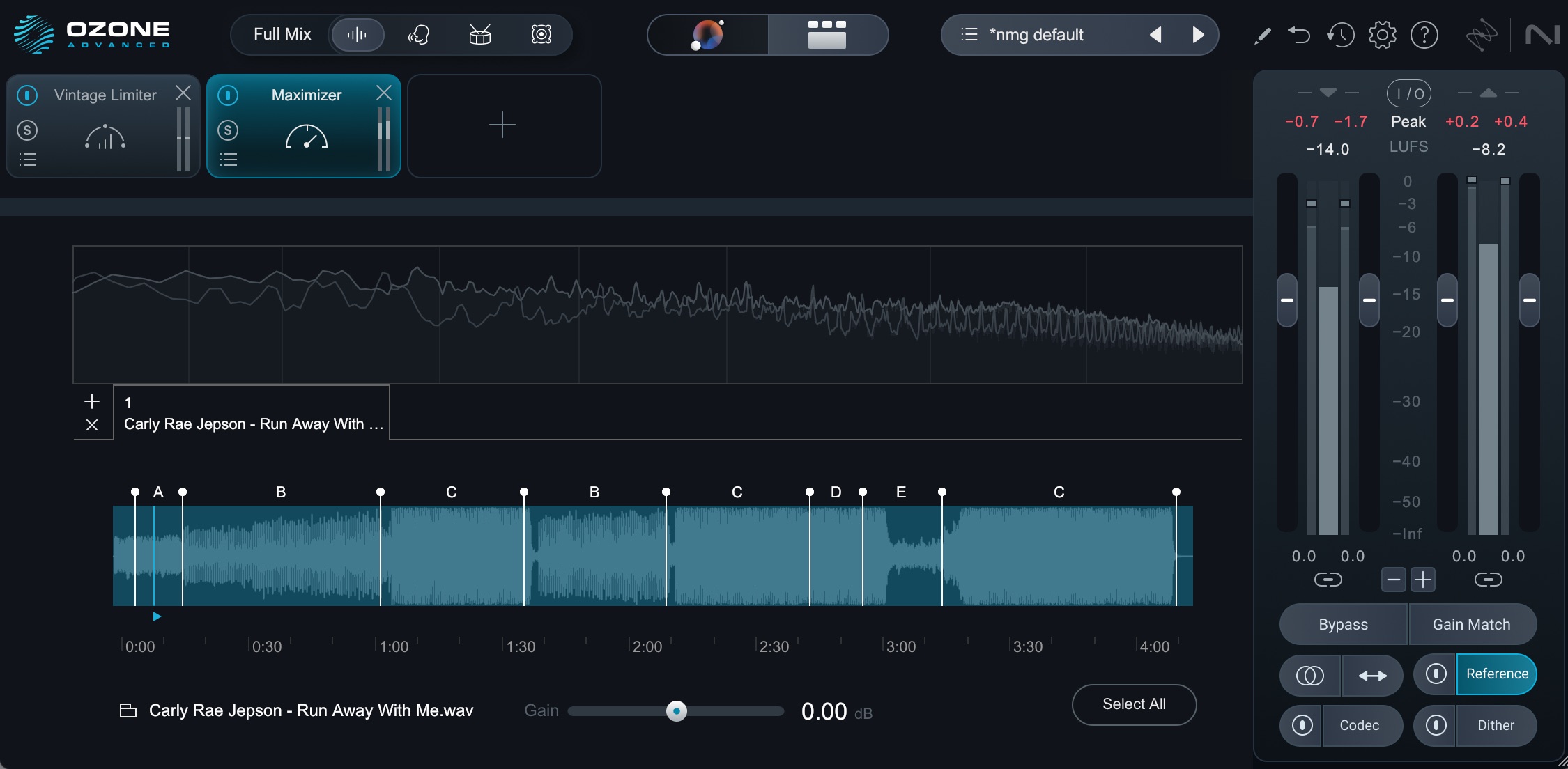
Task: Enable Bypass
Action: [1343, 624]
